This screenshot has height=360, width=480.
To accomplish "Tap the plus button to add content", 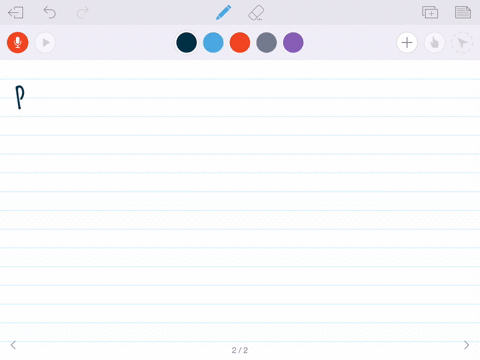I will point(407,43).
